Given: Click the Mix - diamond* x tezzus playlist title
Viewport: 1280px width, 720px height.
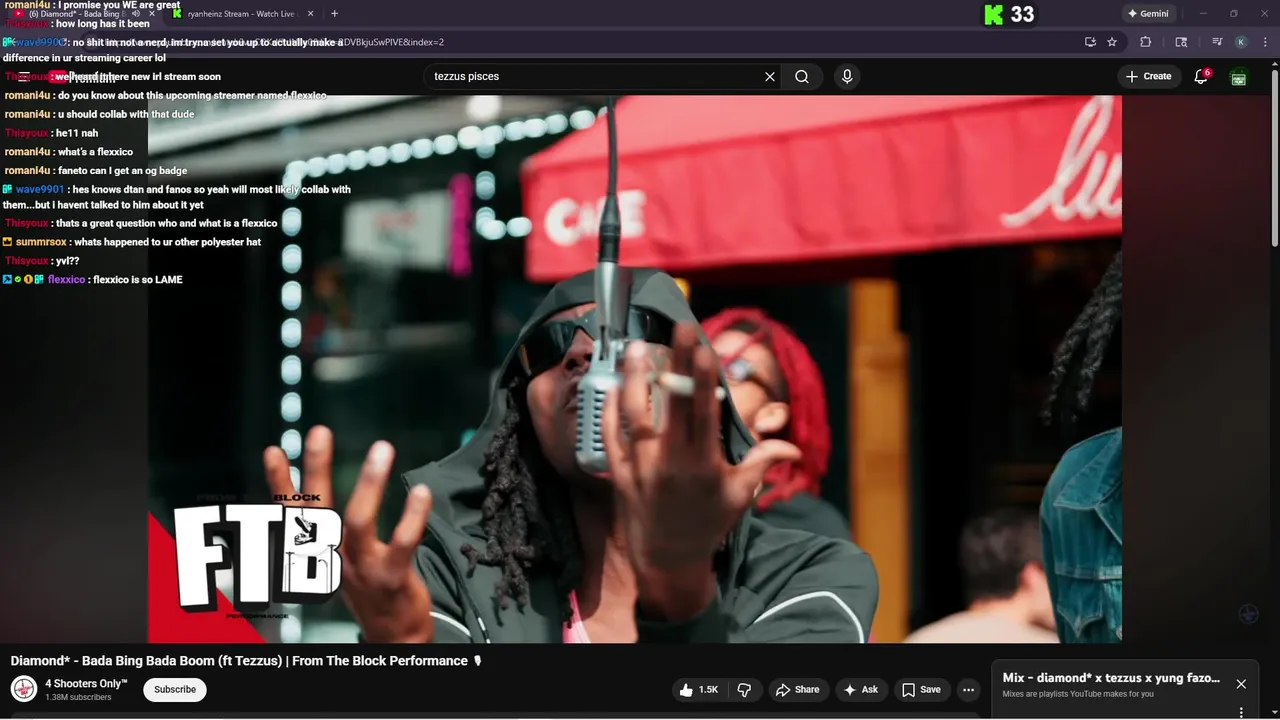Looking at the screenshot, I should (1111, 678).
